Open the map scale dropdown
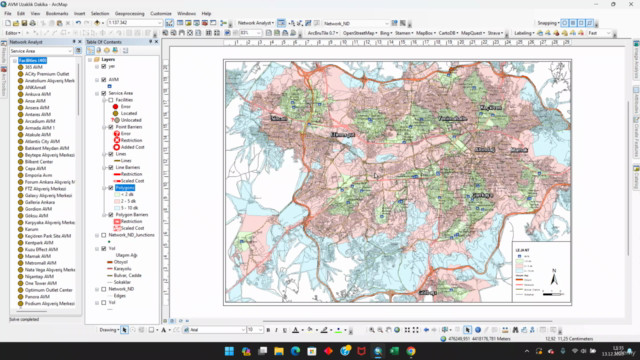This screenshot has width=640, height=360. tap(160, 23)
